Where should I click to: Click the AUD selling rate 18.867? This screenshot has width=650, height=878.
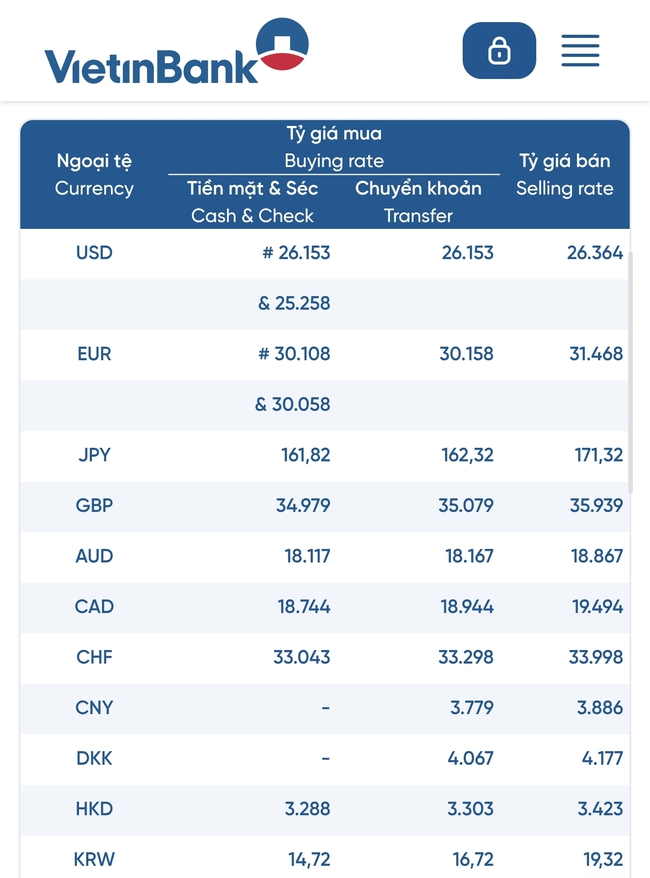[596, 556]
